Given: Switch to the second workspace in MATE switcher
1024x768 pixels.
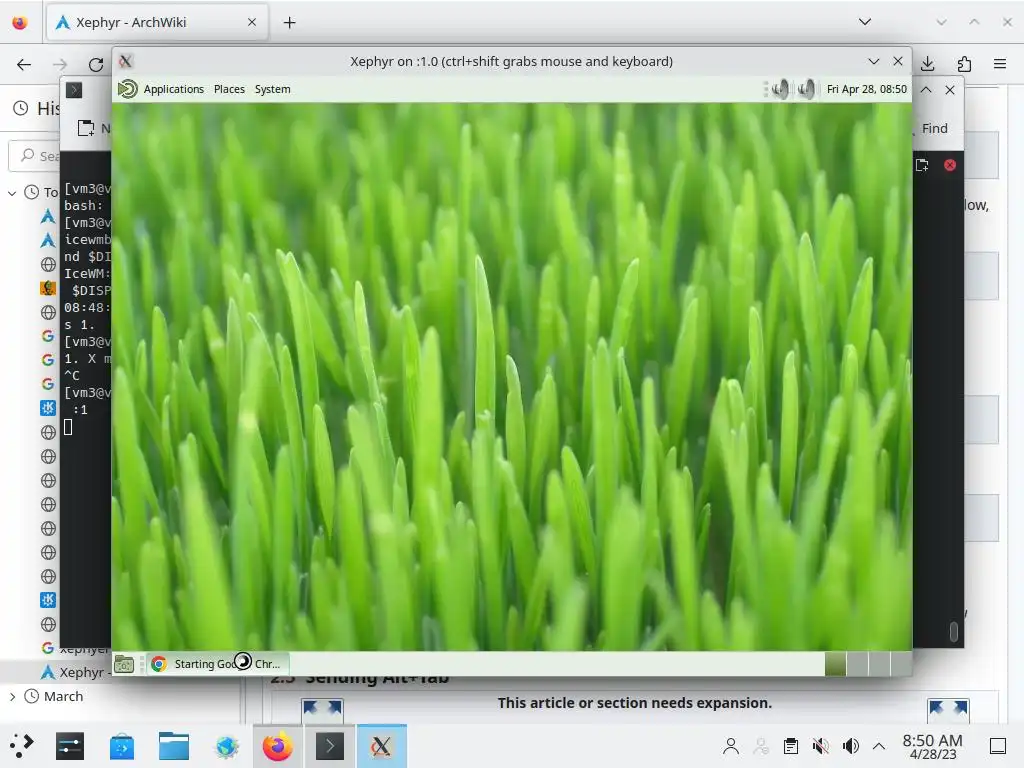Looking at the screenshot, I should (x=857, y=664).
